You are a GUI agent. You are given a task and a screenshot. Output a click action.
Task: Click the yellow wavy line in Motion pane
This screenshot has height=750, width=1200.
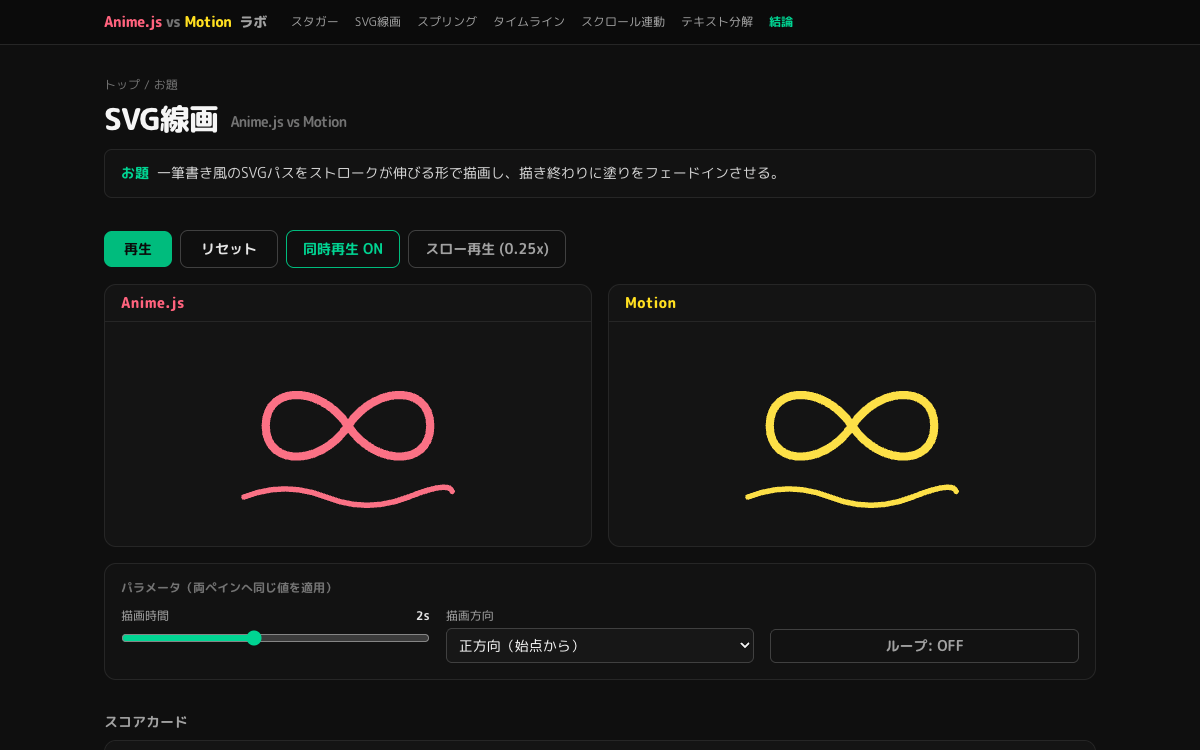click(852, 496)
